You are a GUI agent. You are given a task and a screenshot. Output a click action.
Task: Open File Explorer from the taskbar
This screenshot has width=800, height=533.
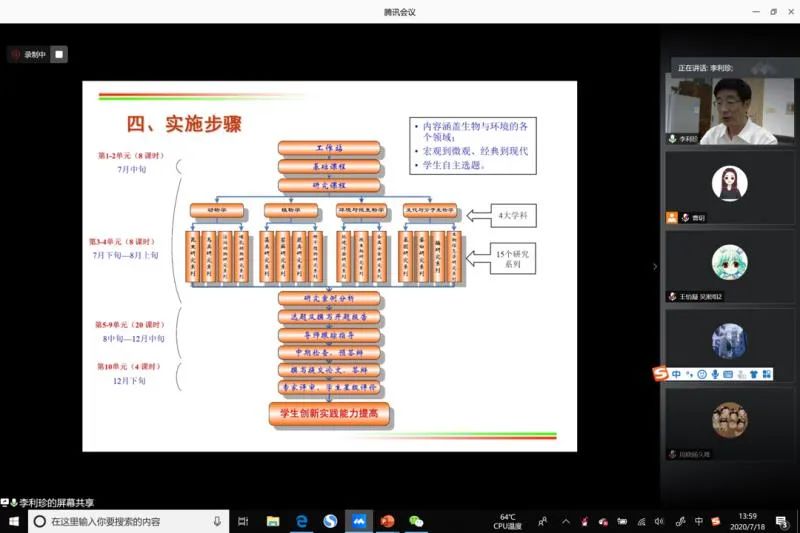(x=272, y=521)
